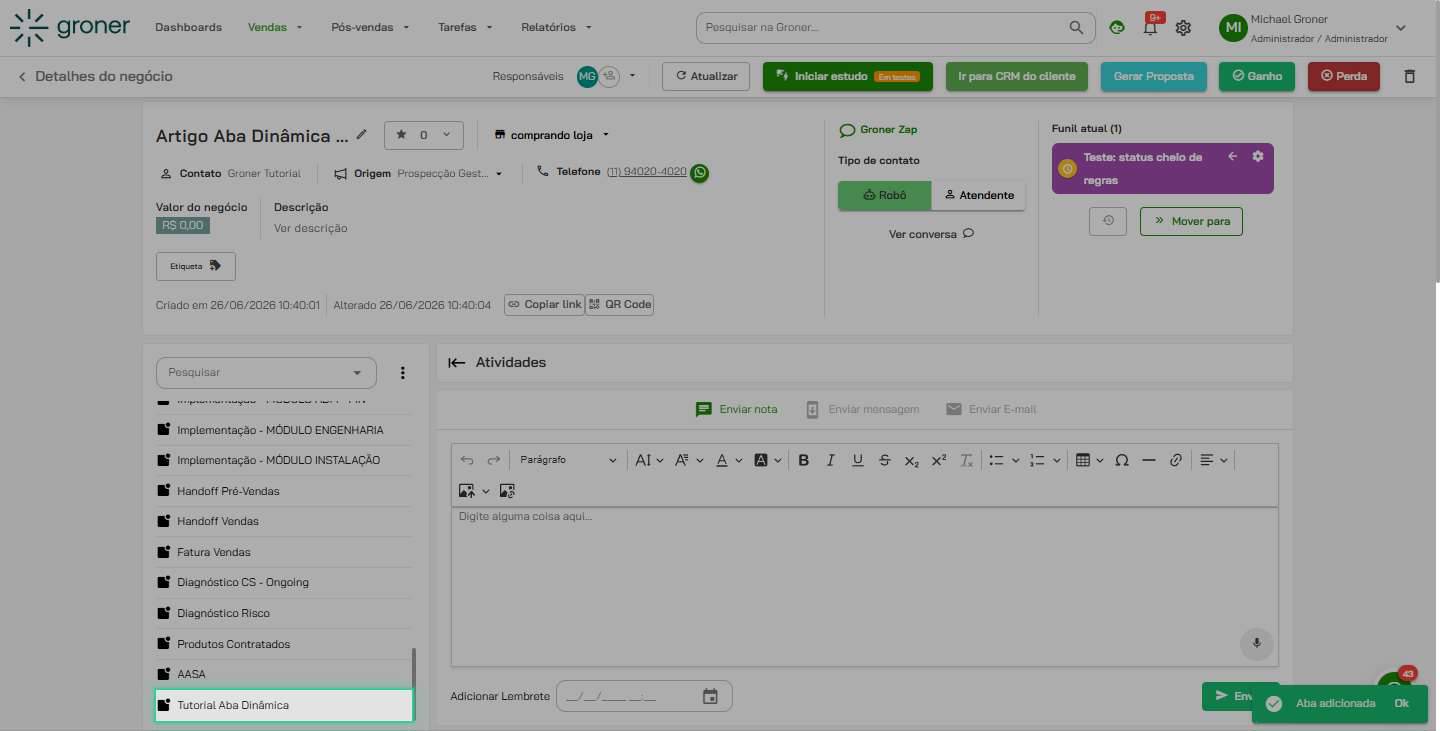Select Tutorial Aba Dinâmica tab item
The width and height of the screenshot is (1440, 731).
pos(284,705)
